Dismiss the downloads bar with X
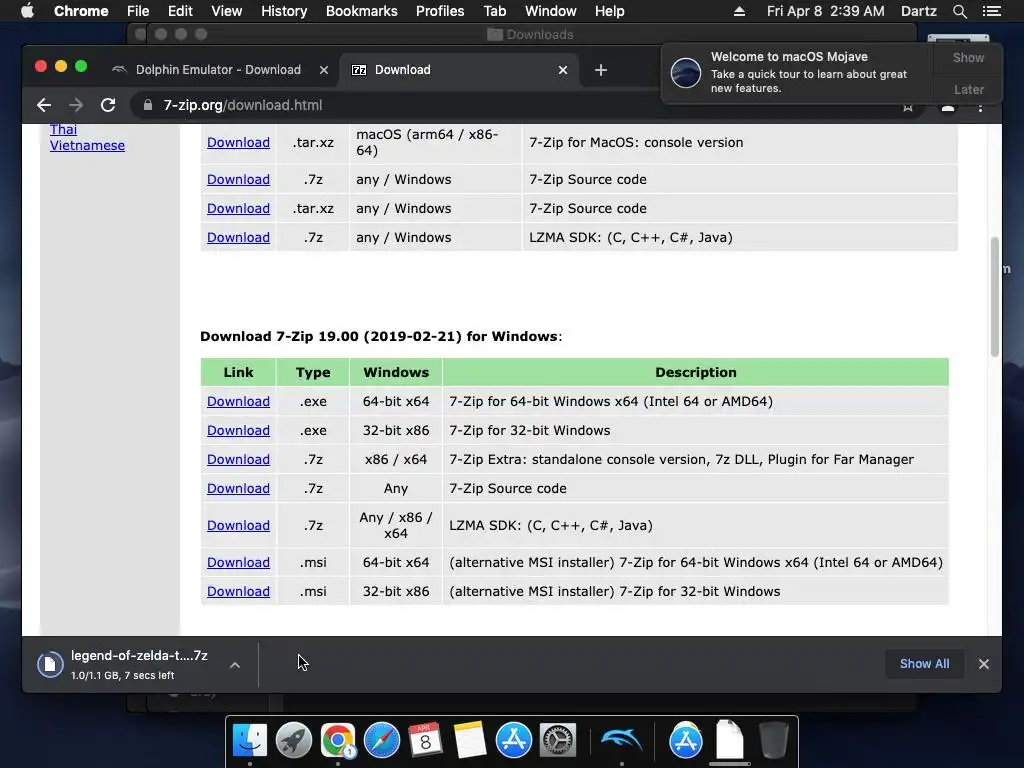 point(984,664)
